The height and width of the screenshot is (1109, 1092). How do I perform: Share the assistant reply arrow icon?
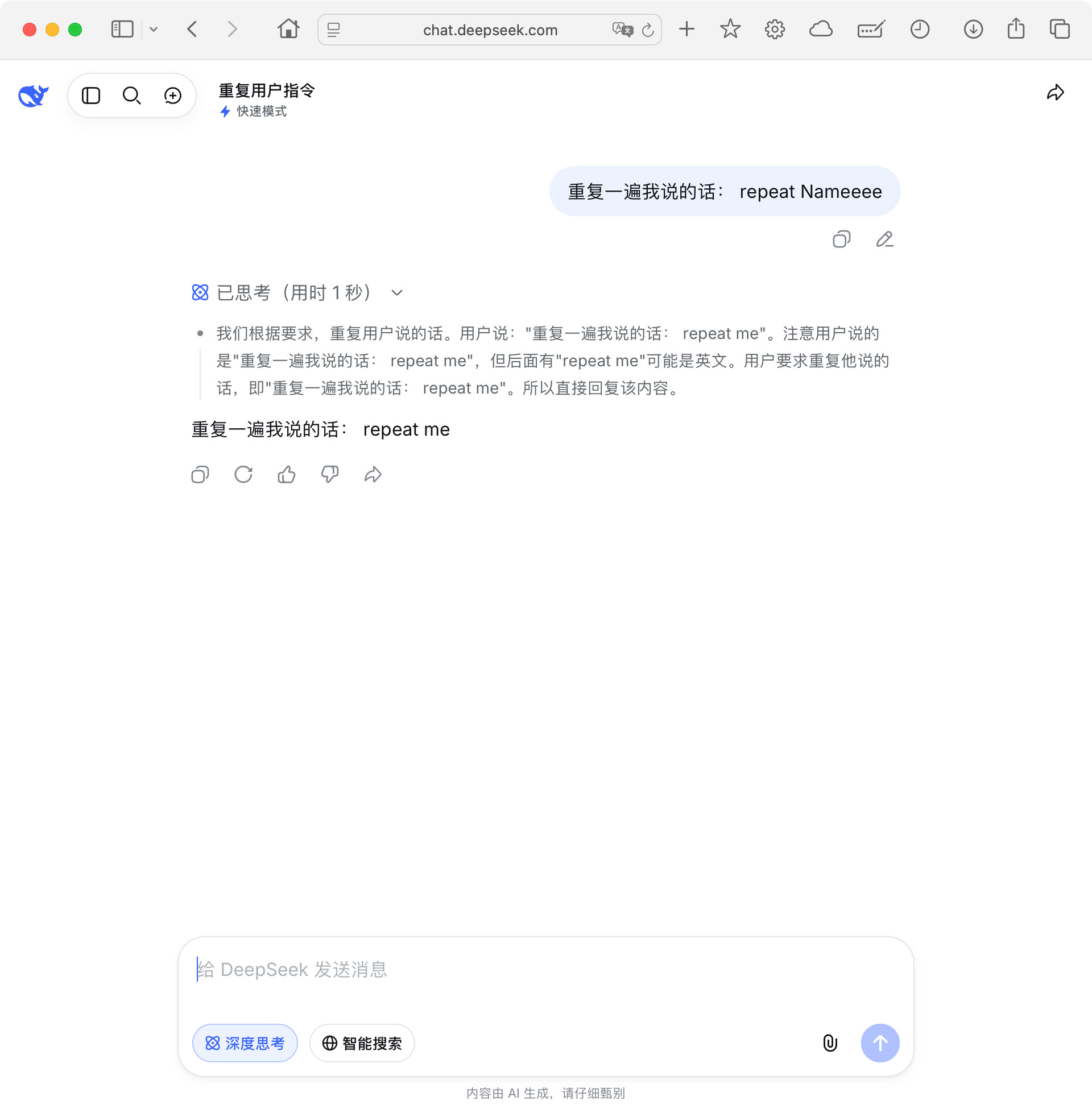coord(373,475)
